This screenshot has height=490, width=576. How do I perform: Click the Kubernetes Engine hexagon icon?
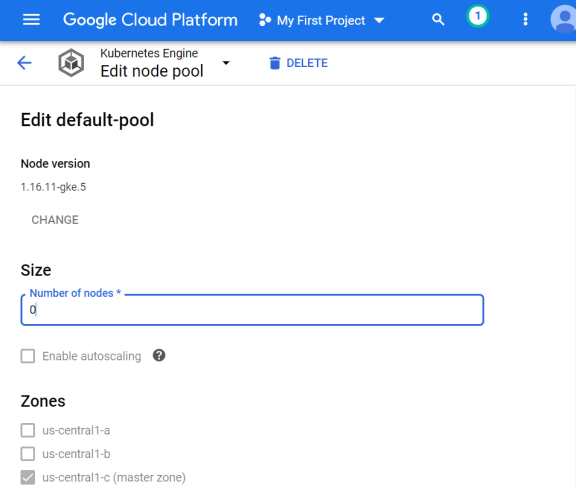pyautogui.click(x=71, y=63)
